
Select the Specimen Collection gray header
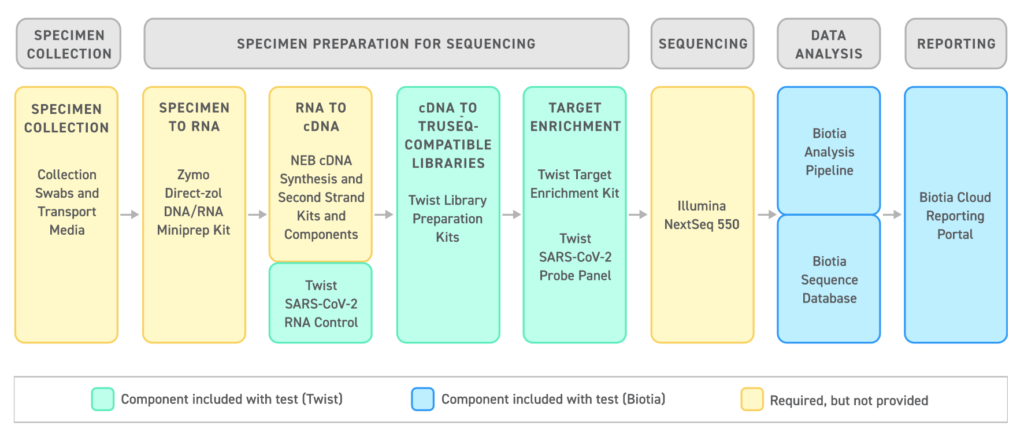point(69,43)
